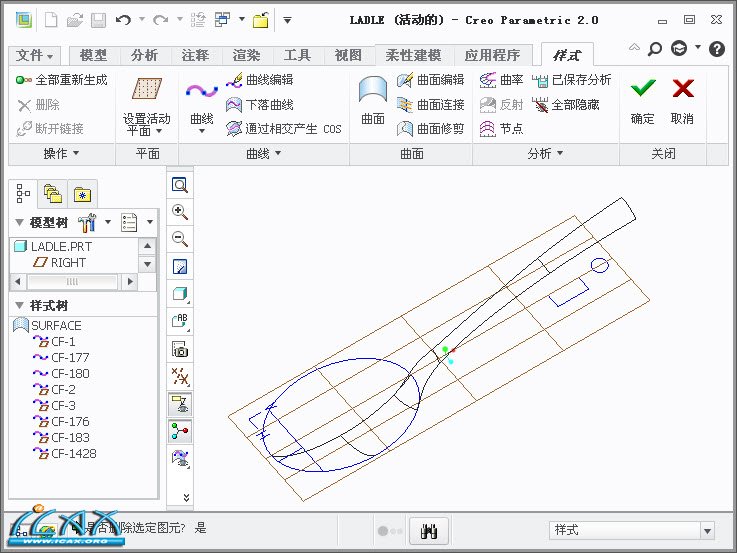
Task: Click the 确定 confirm button
Action: click(643, 100)
